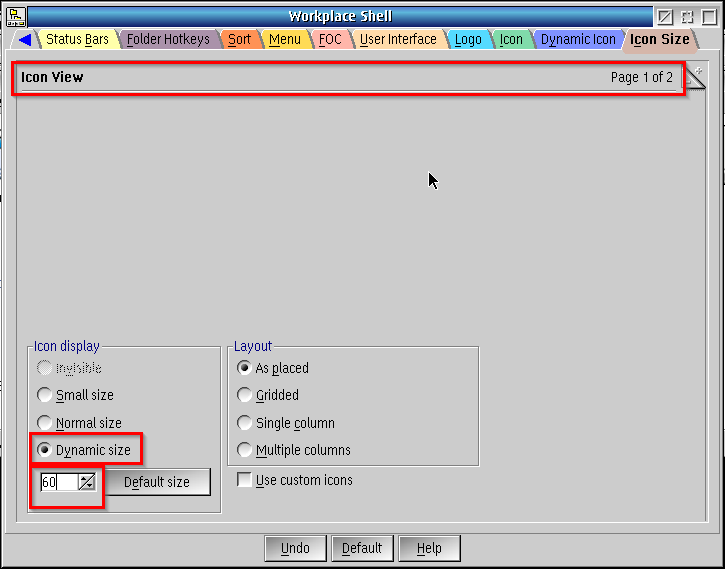This screenshot has width=725, height=569.
Task: Click the Page 1 of 2 text
Action: coord(641,77)
